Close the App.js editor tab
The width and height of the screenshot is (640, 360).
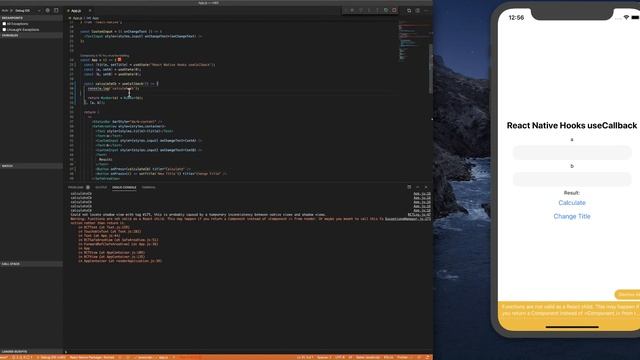[90, 11]
